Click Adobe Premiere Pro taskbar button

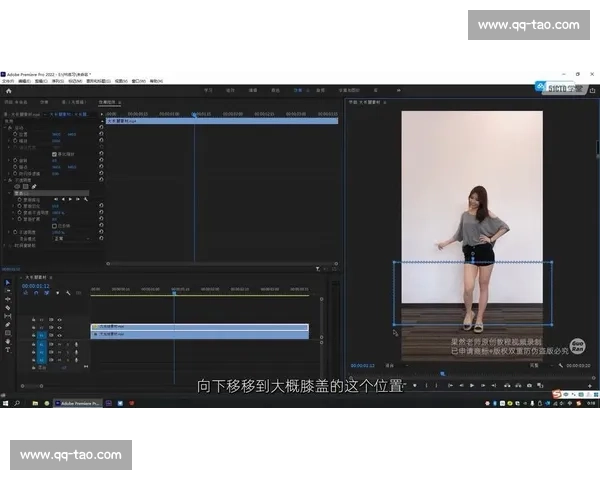[x=77, y=404]
